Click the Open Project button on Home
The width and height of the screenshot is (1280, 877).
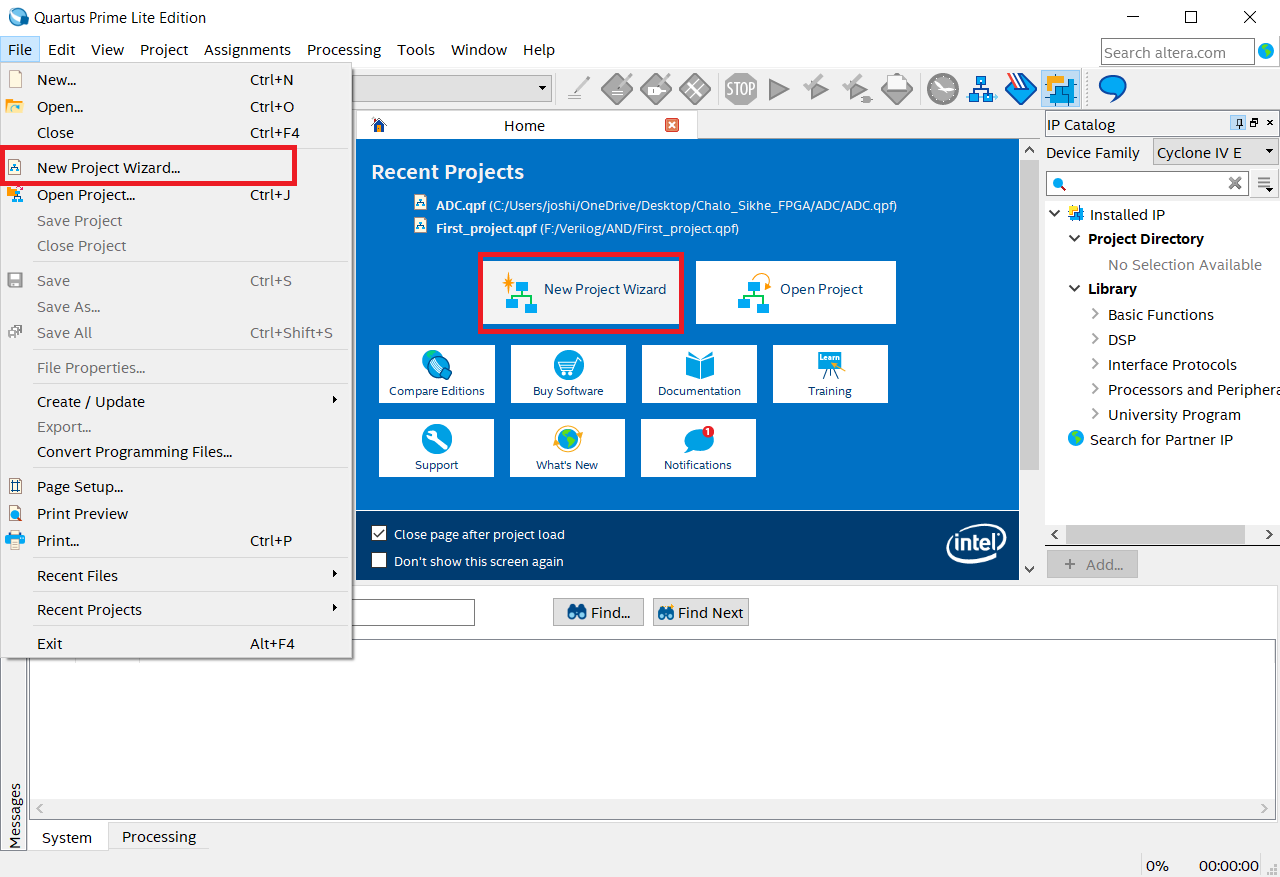pyautogui.click(x=796, y=292)
